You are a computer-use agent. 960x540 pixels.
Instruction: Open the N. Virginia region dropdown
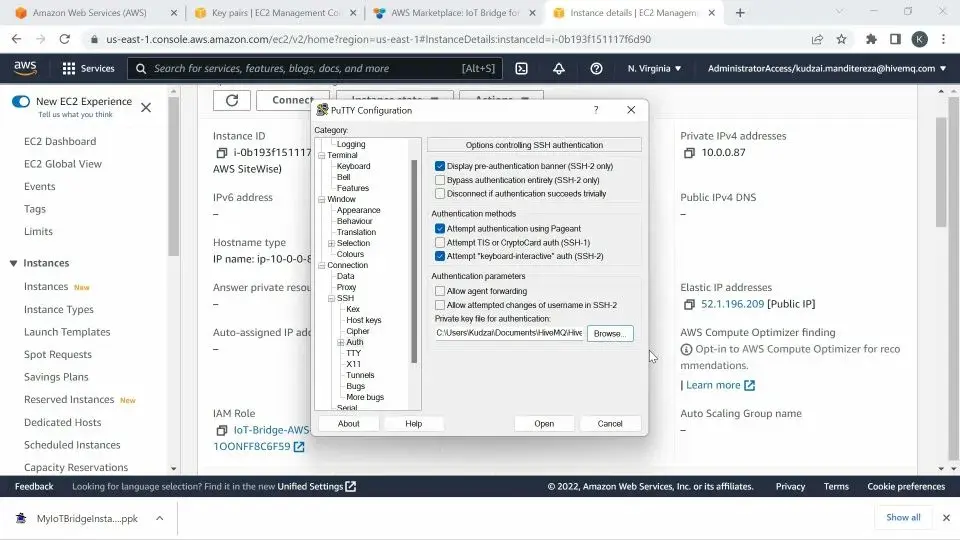[x=654, y=69]
